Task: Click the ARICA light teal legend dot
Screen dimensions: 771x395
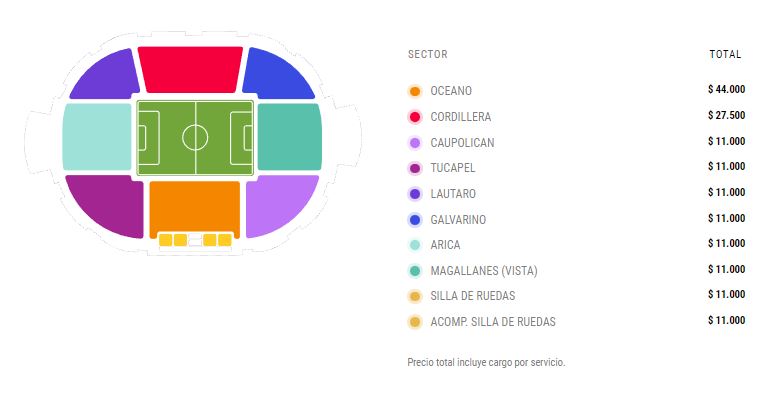Action: 415,245
